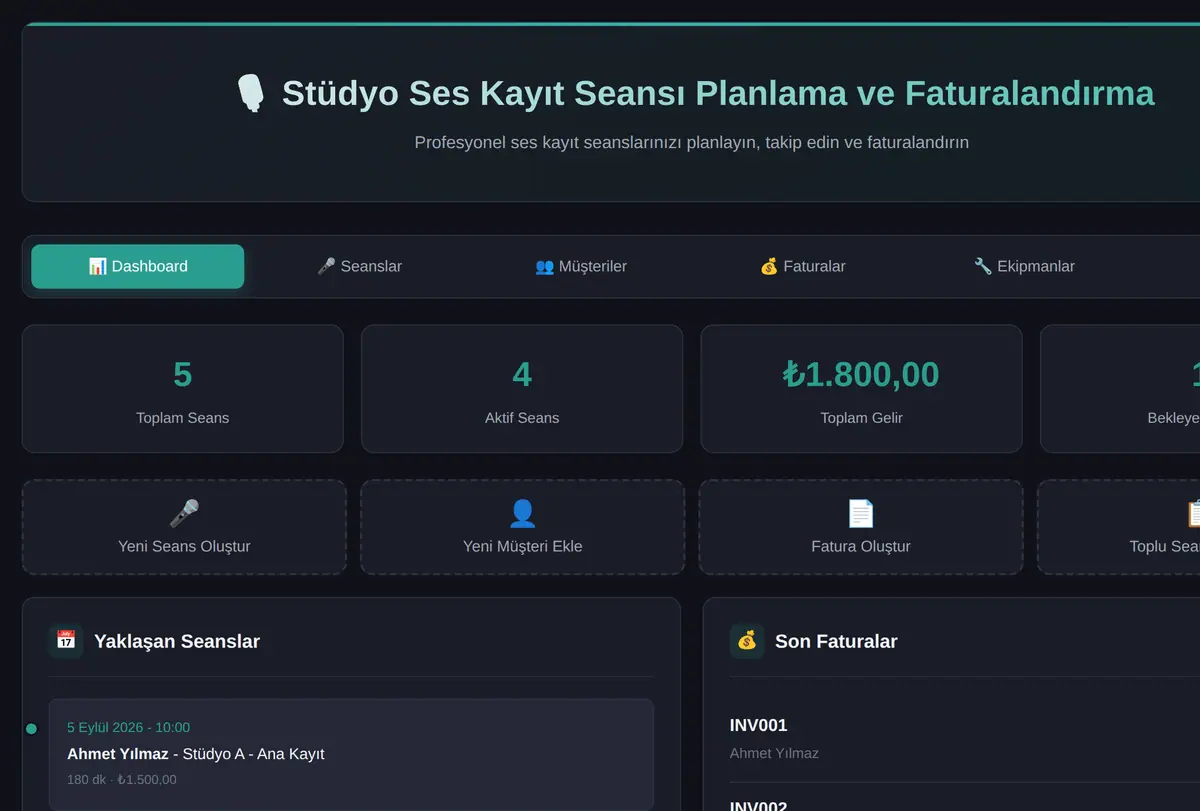
Task: Click the session date 5 Eylül 2026 - 10:00
Action: point(128,727)
